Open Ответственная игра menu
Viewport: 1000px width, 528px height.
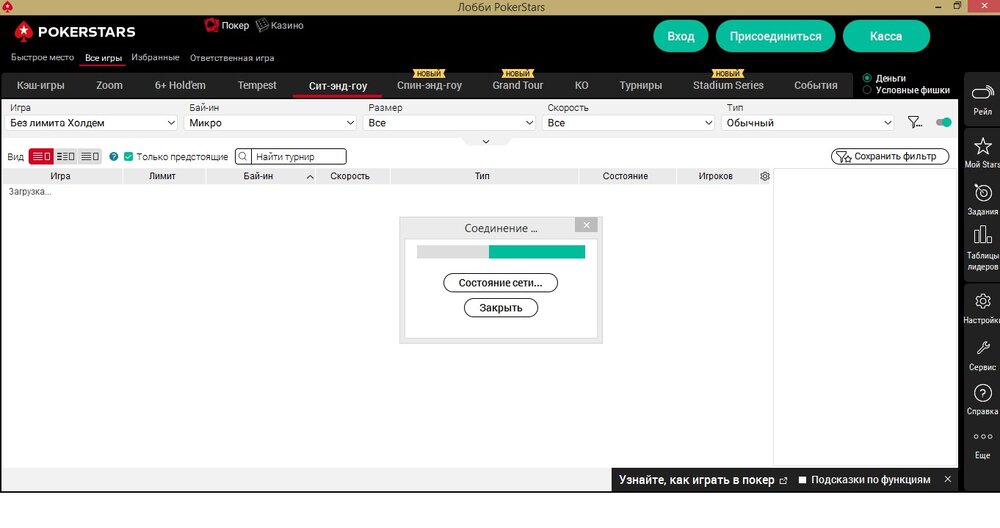[232, 57]
